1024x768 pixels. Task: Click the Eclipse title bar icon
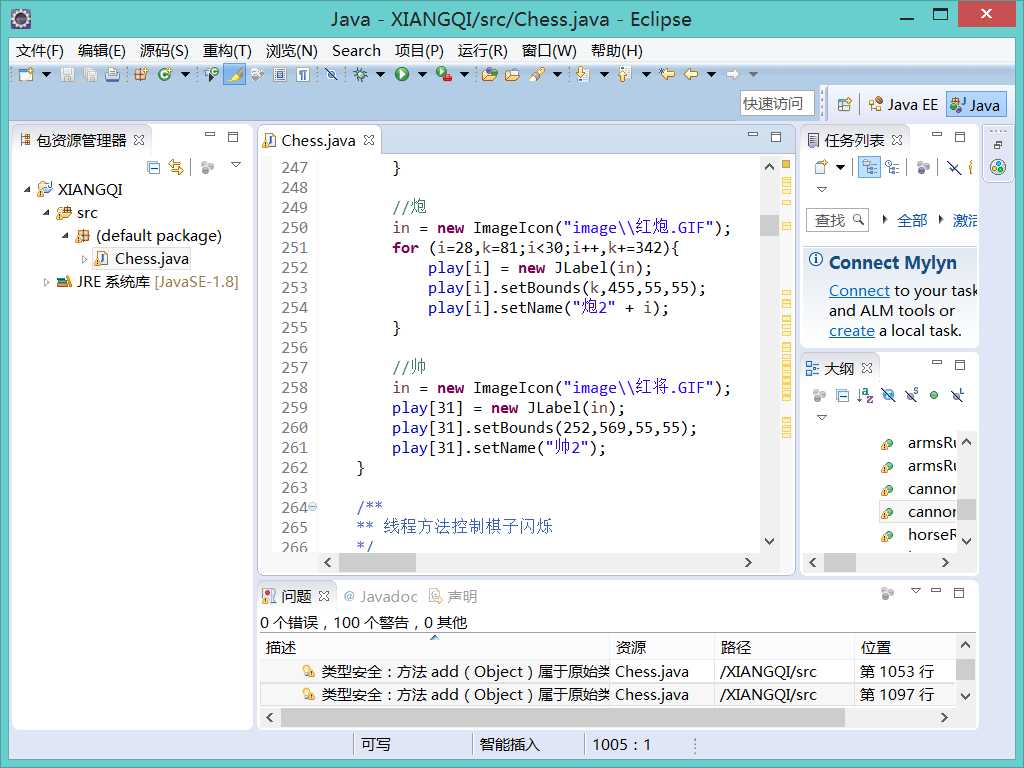[21, 19]
